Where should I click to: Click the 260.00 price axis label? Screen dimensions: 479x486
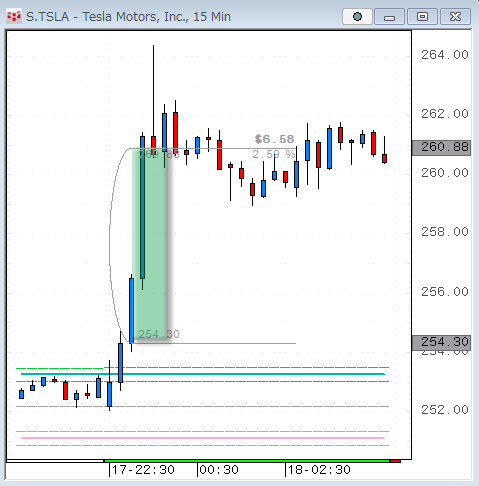(445, 173)
